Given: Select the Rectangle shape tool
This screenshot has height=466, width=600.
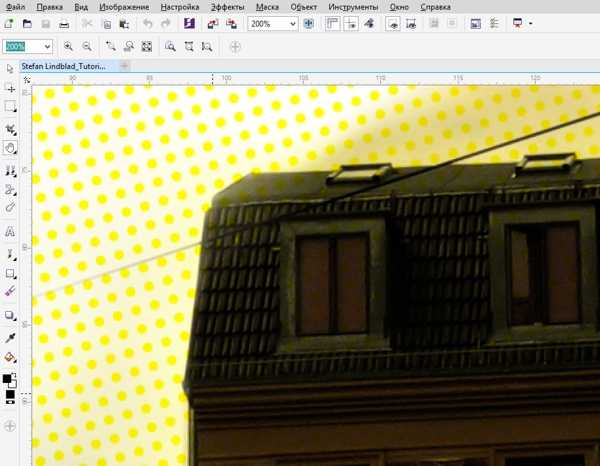Looking at the screenshot, I should point(10,274).
